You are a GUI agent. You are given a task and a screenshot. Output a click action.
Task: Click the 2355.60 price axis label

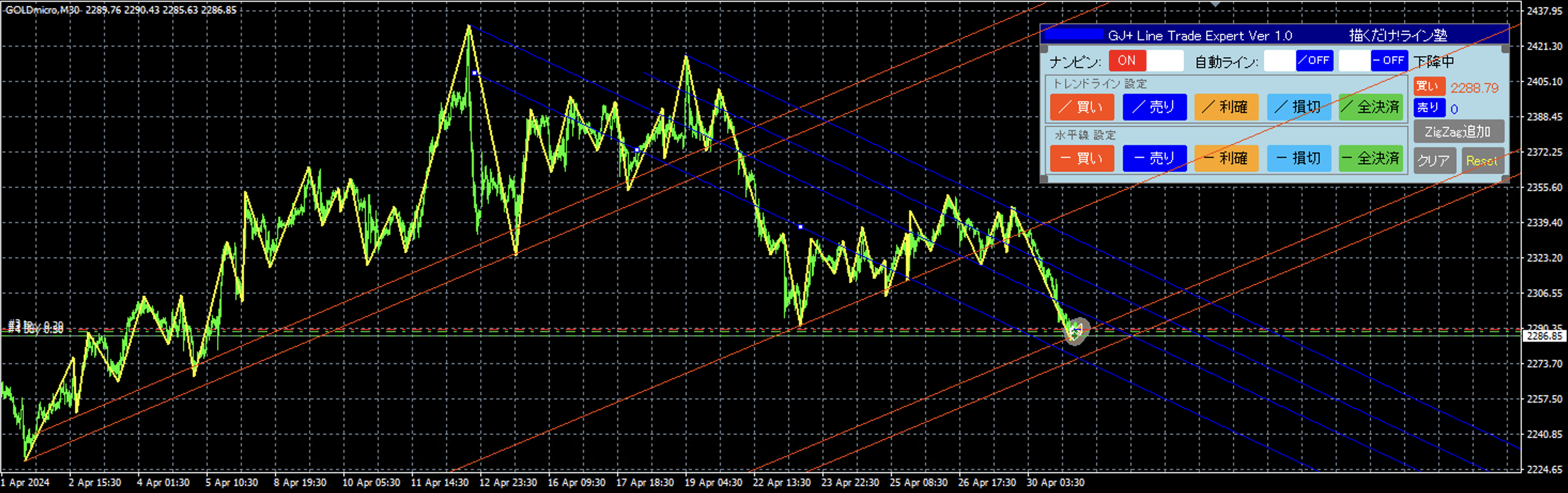[x=1544, y=188]
